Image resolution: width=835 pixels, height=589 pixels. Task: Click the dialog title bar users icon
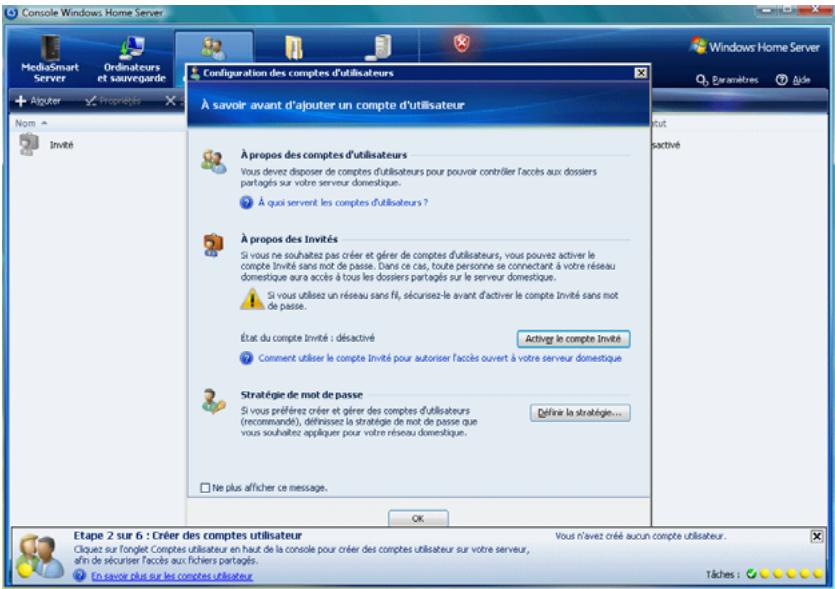tap(195, 73)
